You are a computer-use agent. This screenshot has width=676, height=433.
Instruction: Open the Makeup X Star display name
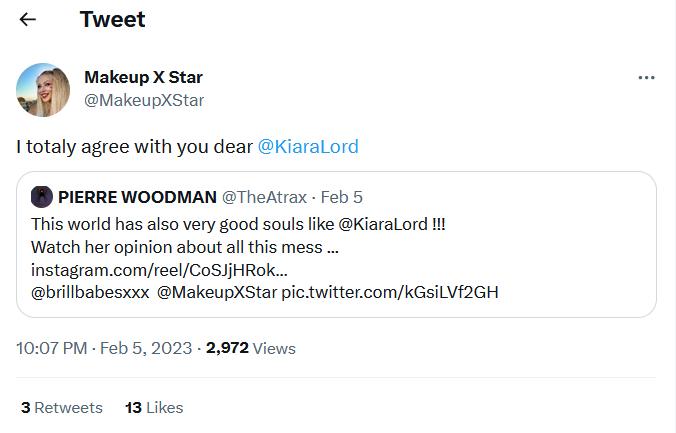click(x=143, y=77)
